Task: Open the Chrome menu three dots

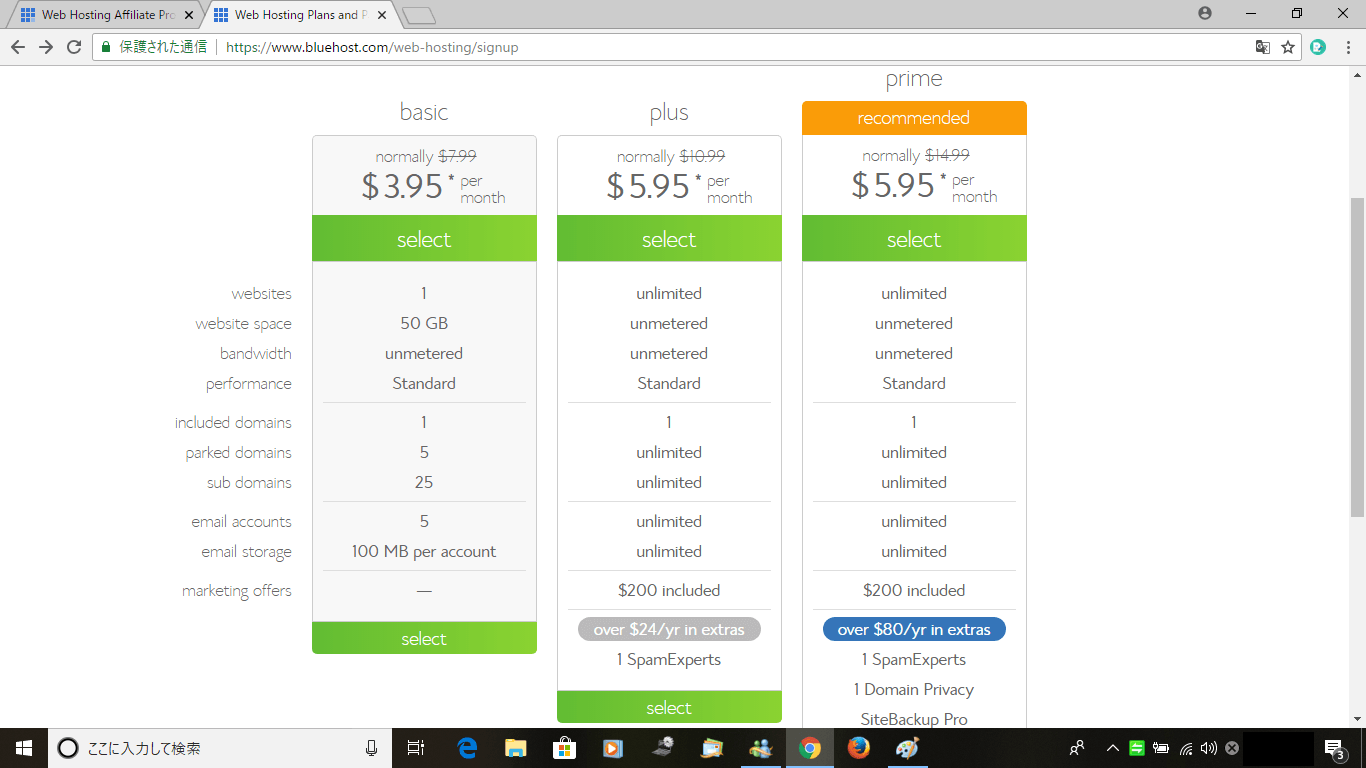Action: 1348,47
